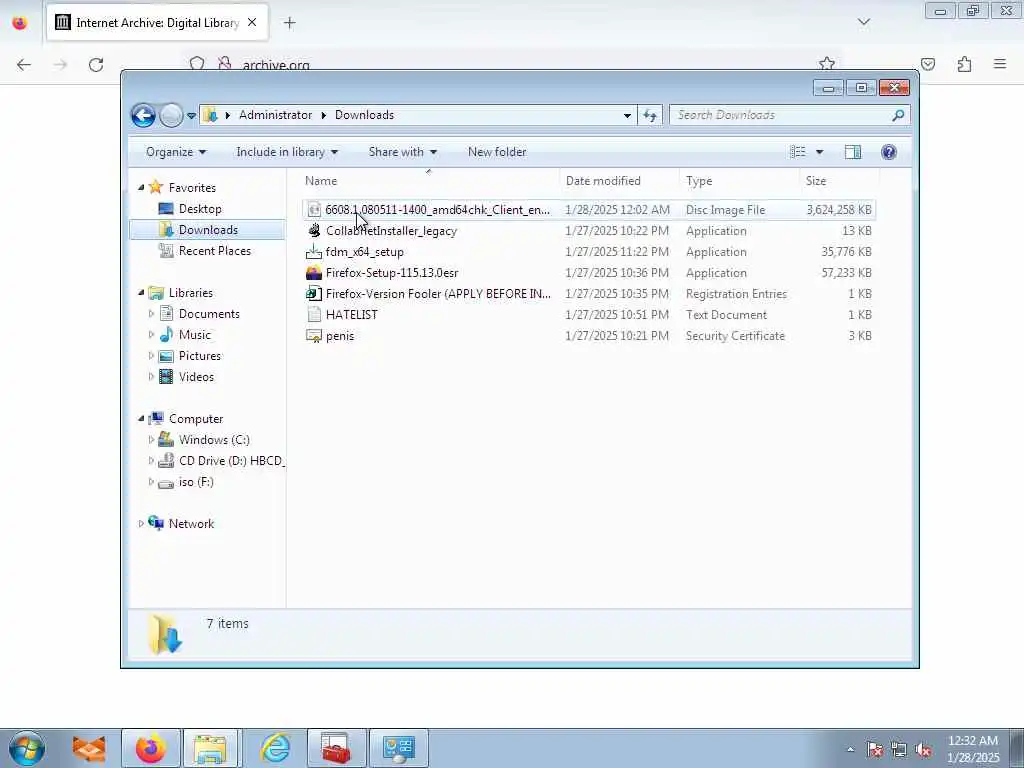Open the Pictures library
Viewport: 1024px width, 768px height.
[x=200, y=355]
